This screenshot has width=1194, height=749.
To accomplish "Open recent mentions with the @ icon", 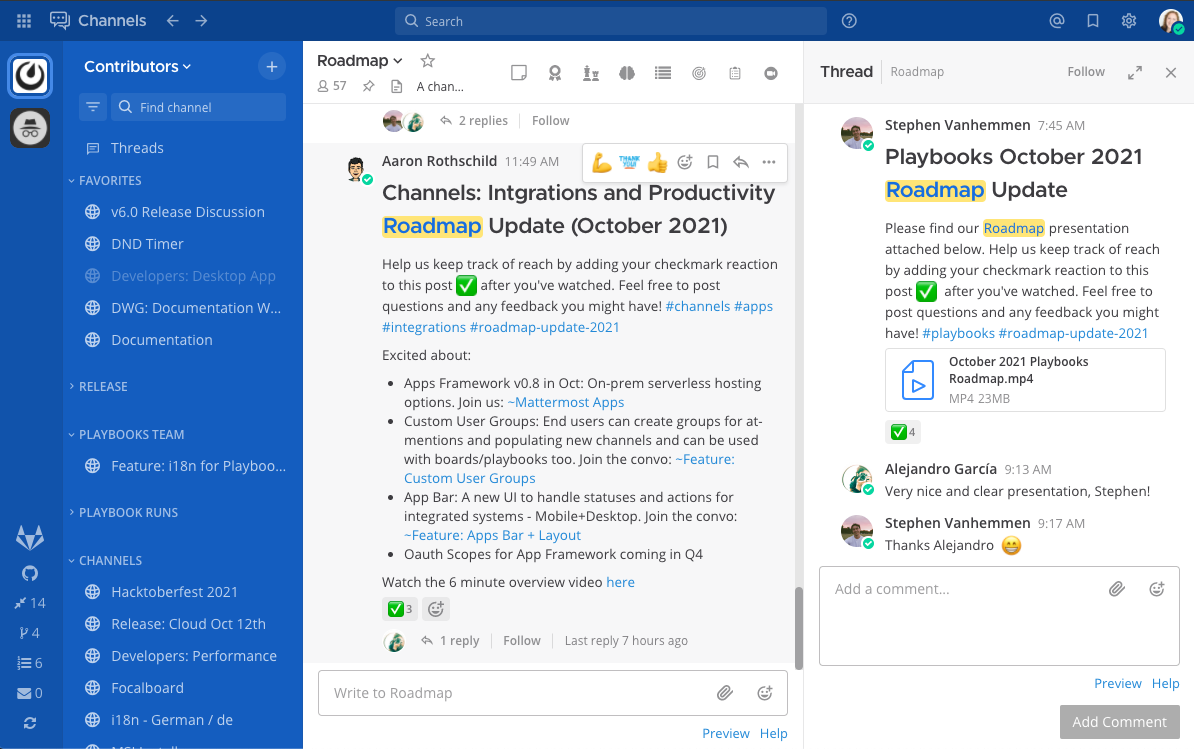I will [1057, 20].
